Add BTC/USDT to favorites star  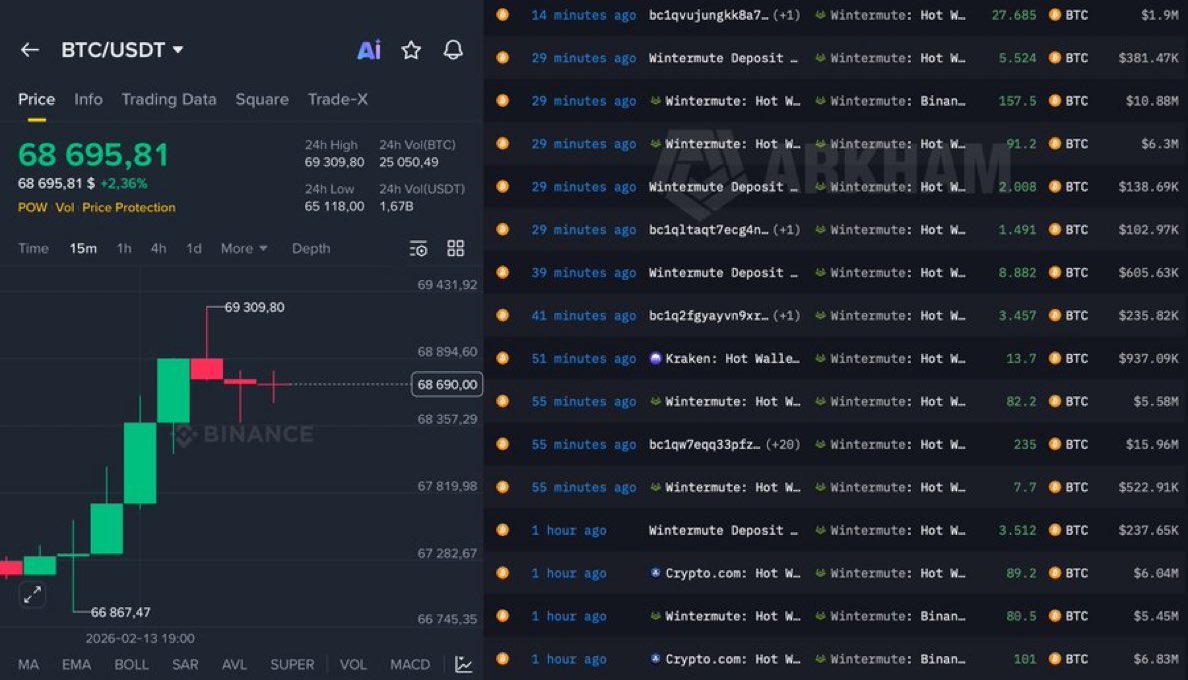coord(411,50)
